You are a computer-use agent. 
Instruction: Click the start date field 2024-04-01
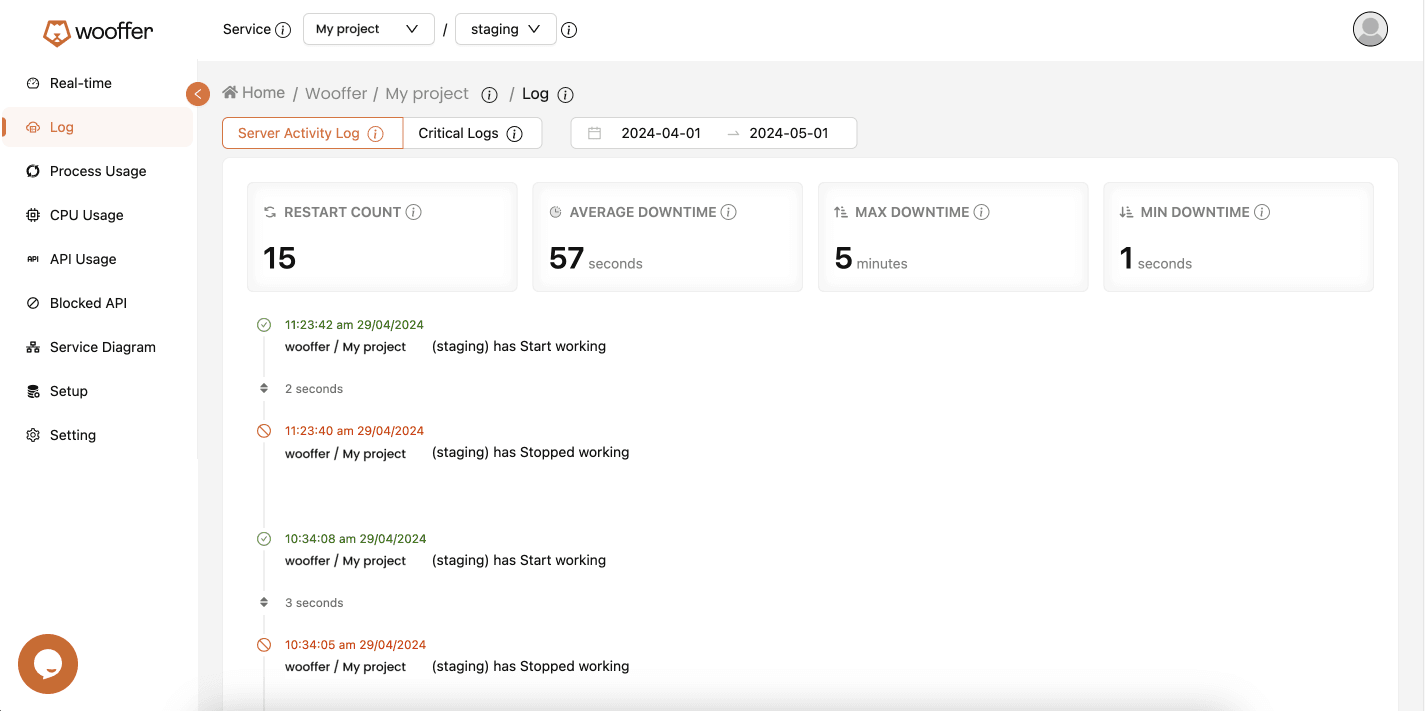coord(660,133)
